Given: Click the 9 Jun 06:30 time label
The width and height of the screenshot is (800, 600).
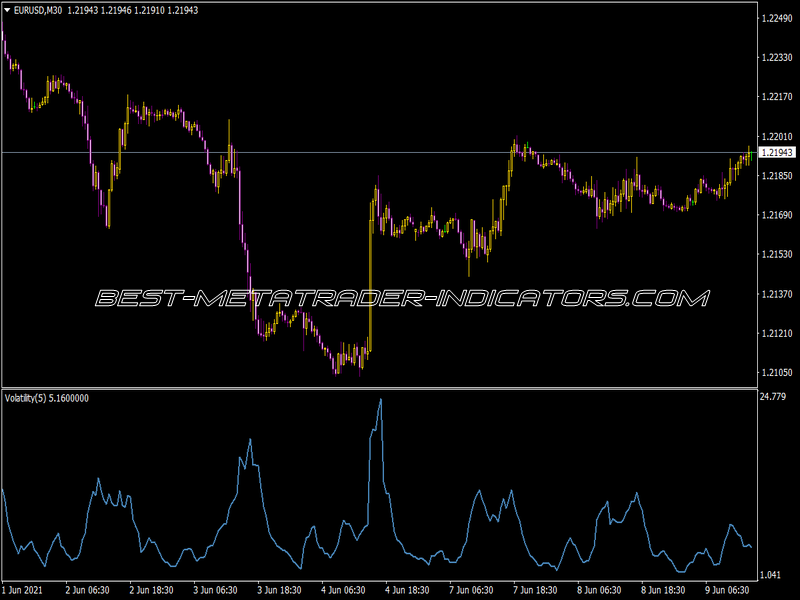Looking at the screenshot, I should point(728,590).
